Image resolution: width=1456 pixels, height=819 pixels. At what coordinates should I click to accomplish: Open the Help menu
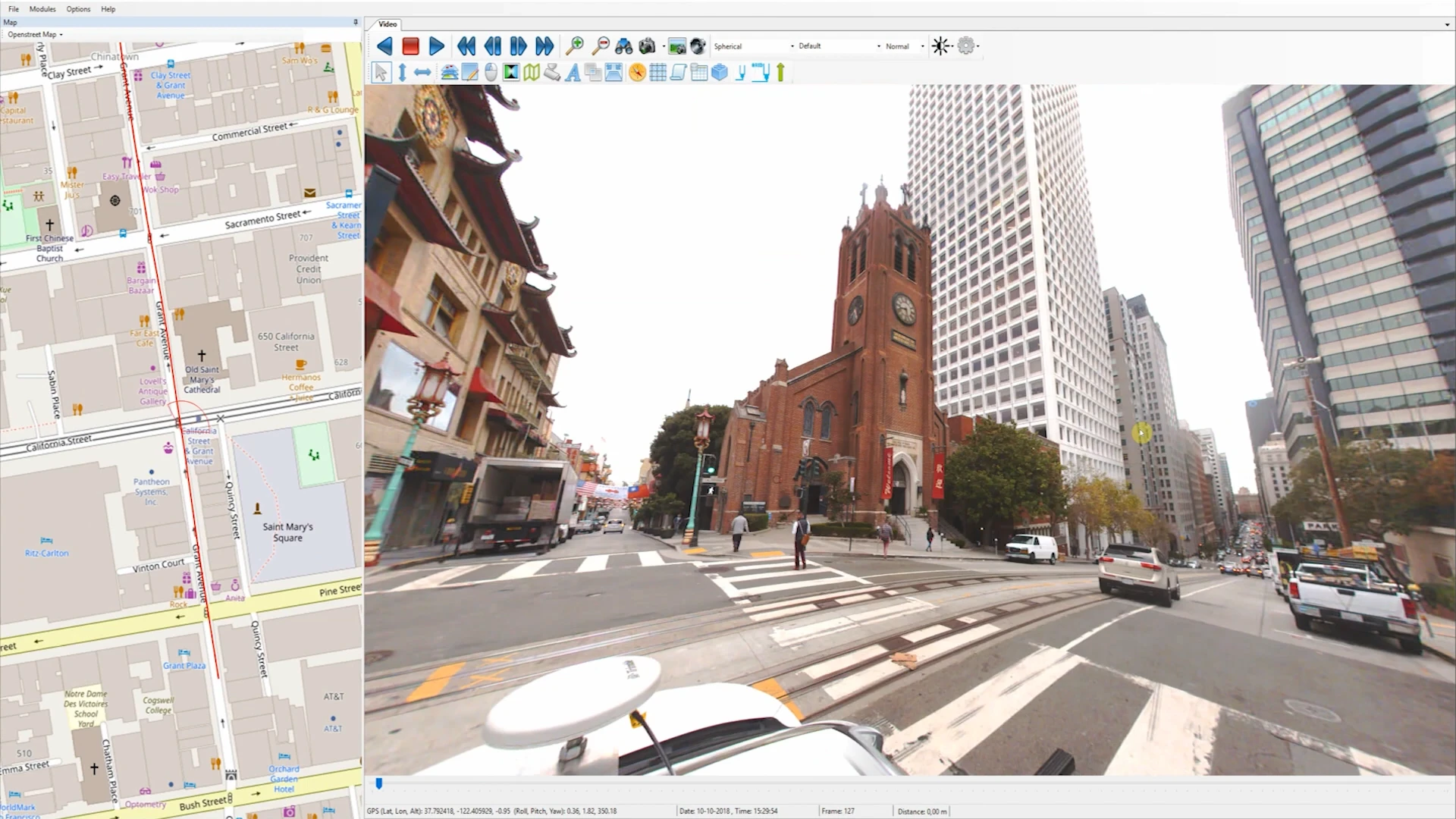108,9
